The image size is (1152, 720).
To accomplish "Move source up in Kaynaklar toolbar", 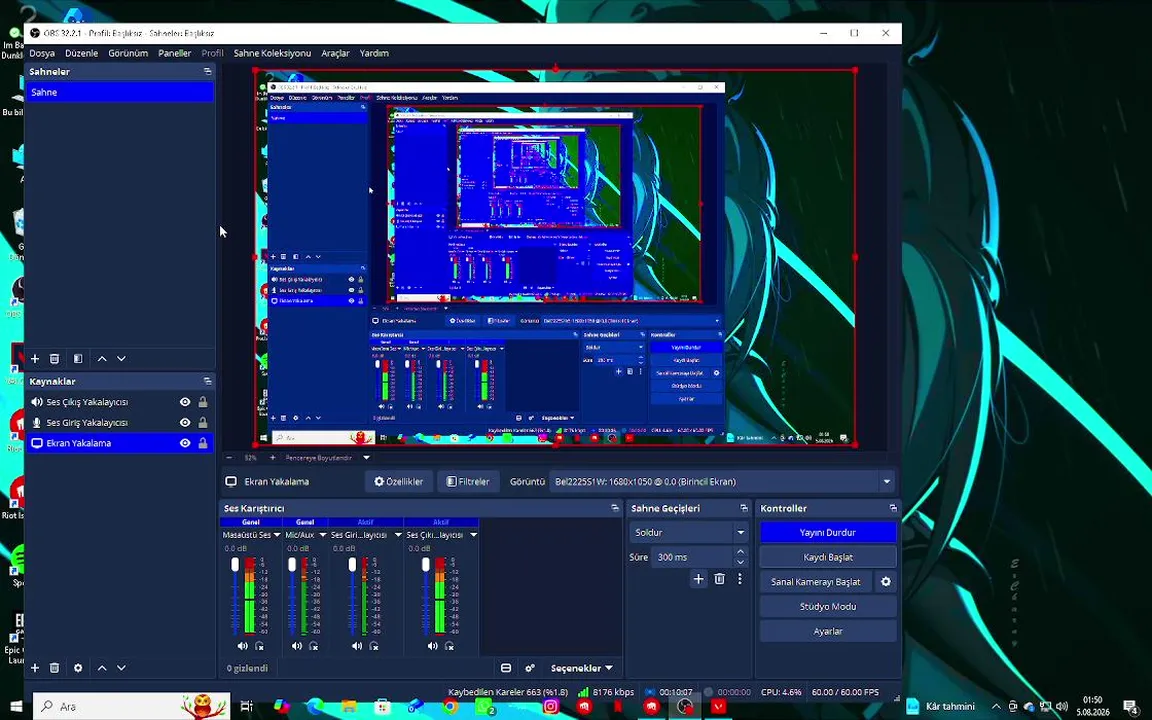I will click(x=102, y=668).
